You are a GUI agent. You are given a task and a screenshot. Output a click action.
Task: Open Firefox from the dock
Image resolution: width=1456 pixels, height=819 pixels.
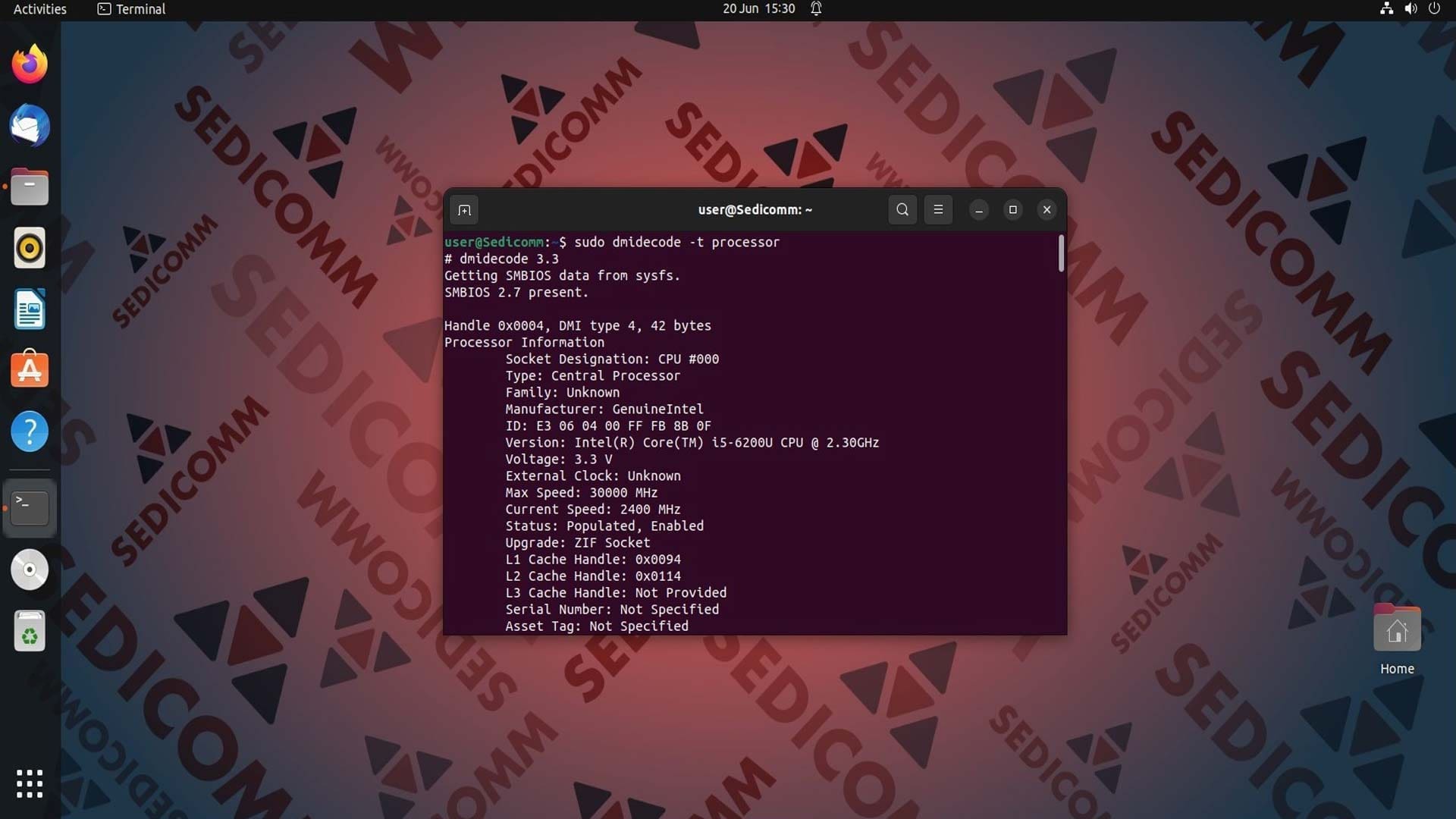30,64
